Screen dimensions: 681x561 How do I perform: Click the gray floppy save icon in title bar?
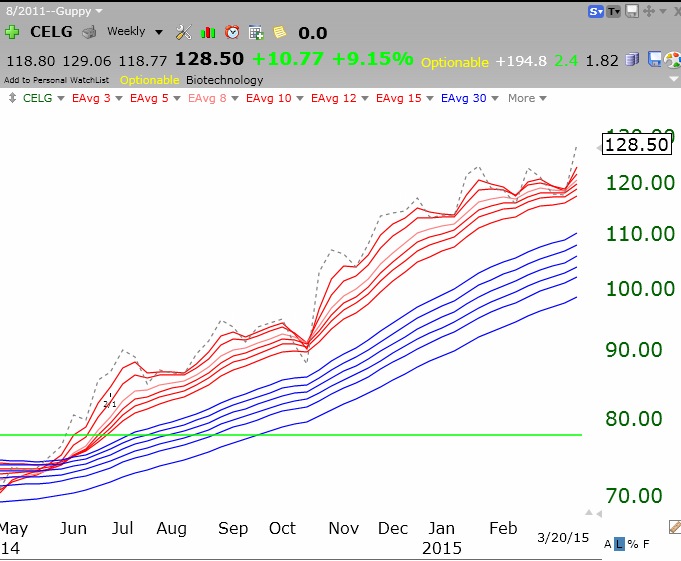coord(632,11)
